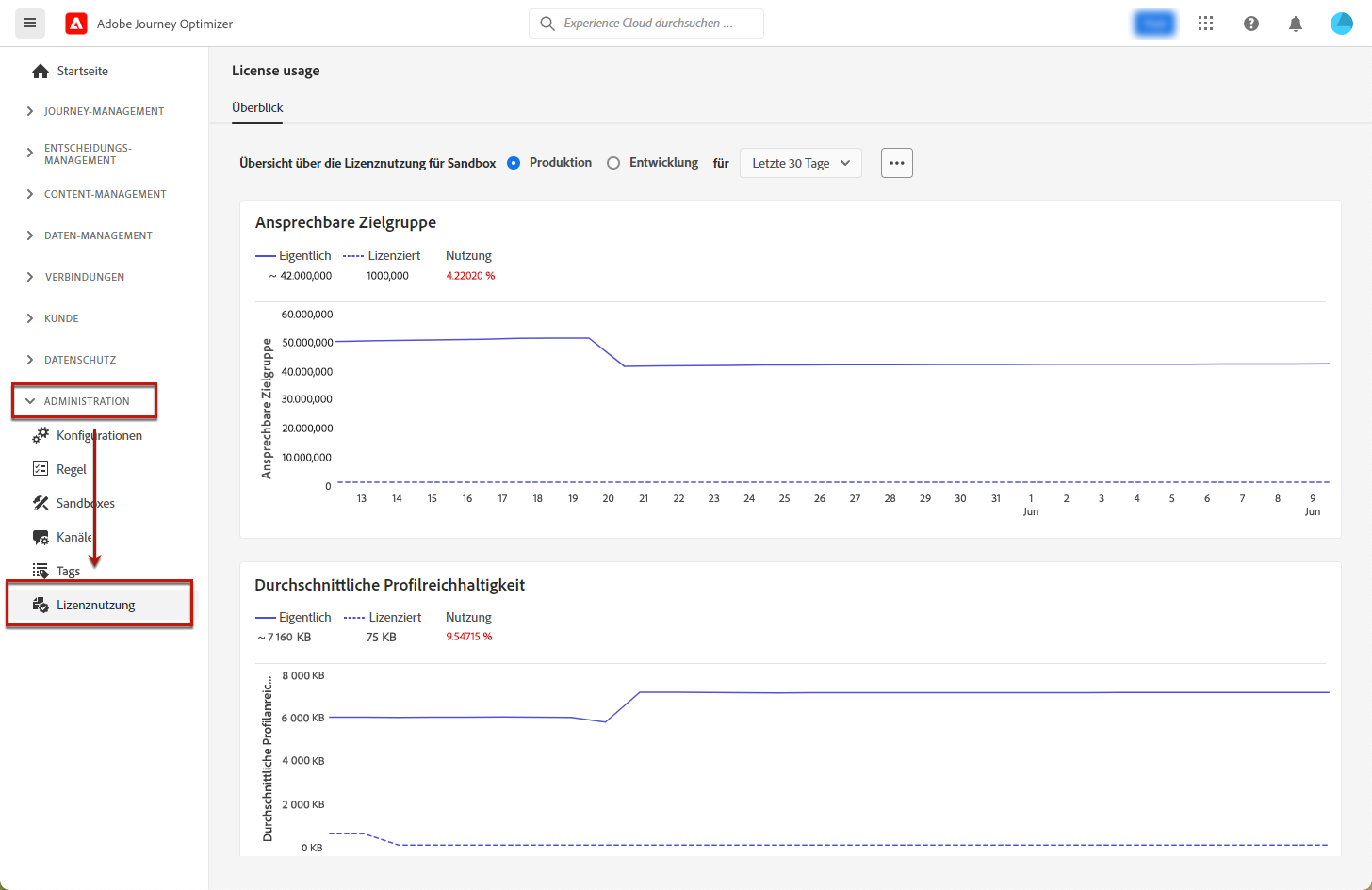Open Konfigurationen gears icon in sidebar
This screenshot has width=1372, height=890.
41,435
